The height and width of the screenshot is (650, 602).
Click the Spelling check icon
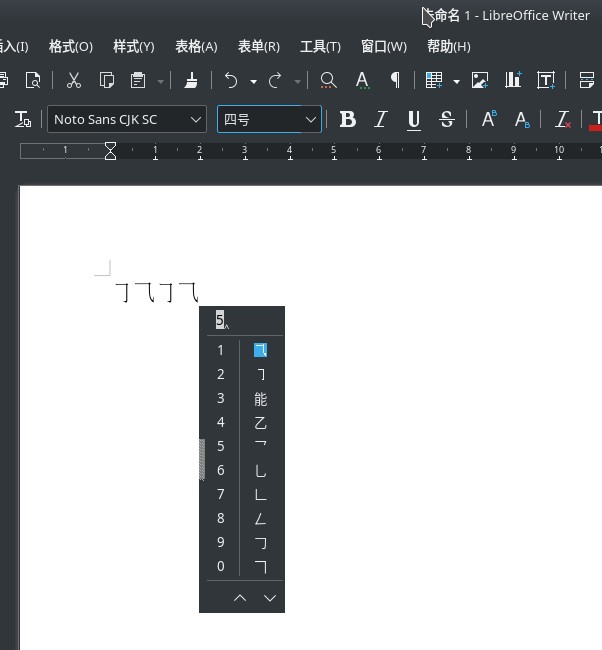click(362, 80)
